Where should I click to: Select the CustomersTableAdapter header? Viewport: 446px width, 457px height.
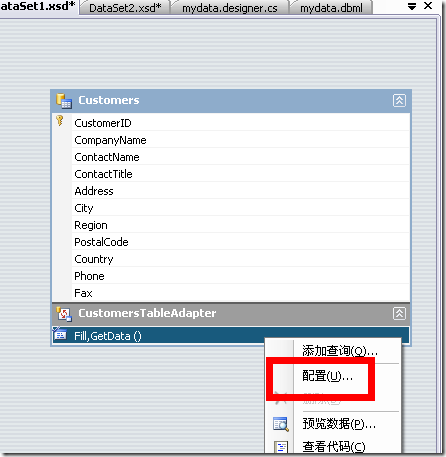point(231,313)
